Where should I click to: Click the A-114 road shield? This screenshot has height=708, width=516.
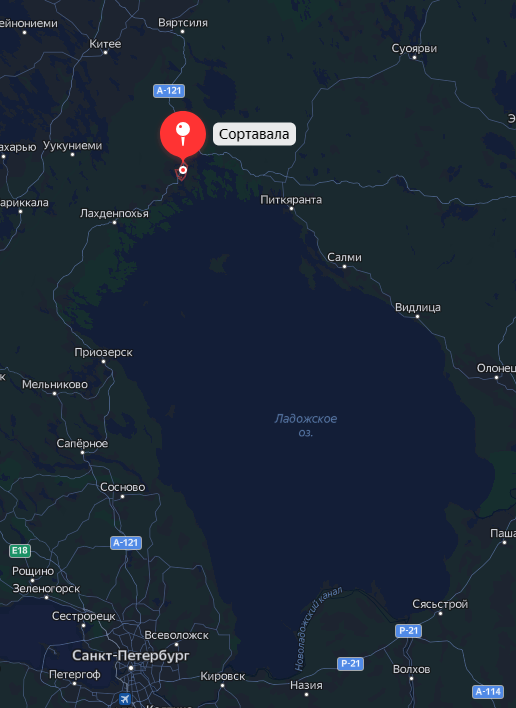click(488, 691)
